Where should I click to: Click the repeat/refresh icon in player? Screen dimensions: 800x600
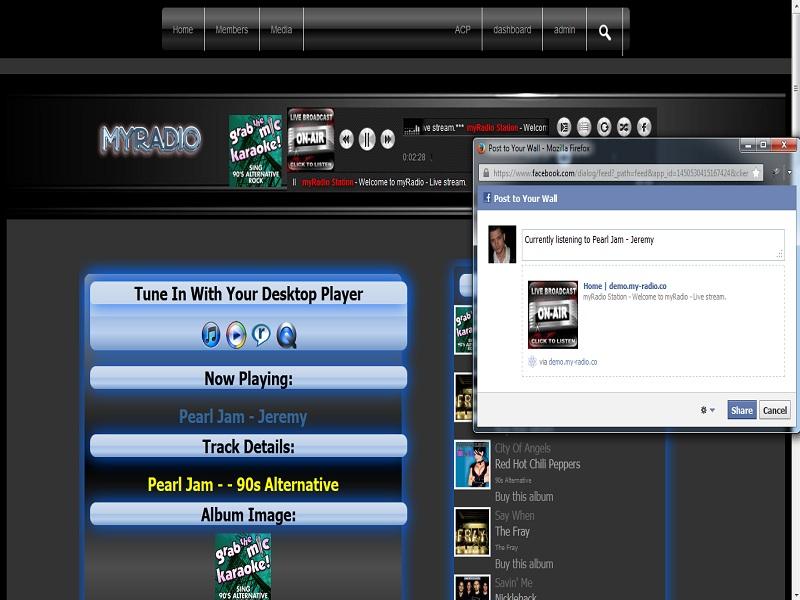pos(604,127)
